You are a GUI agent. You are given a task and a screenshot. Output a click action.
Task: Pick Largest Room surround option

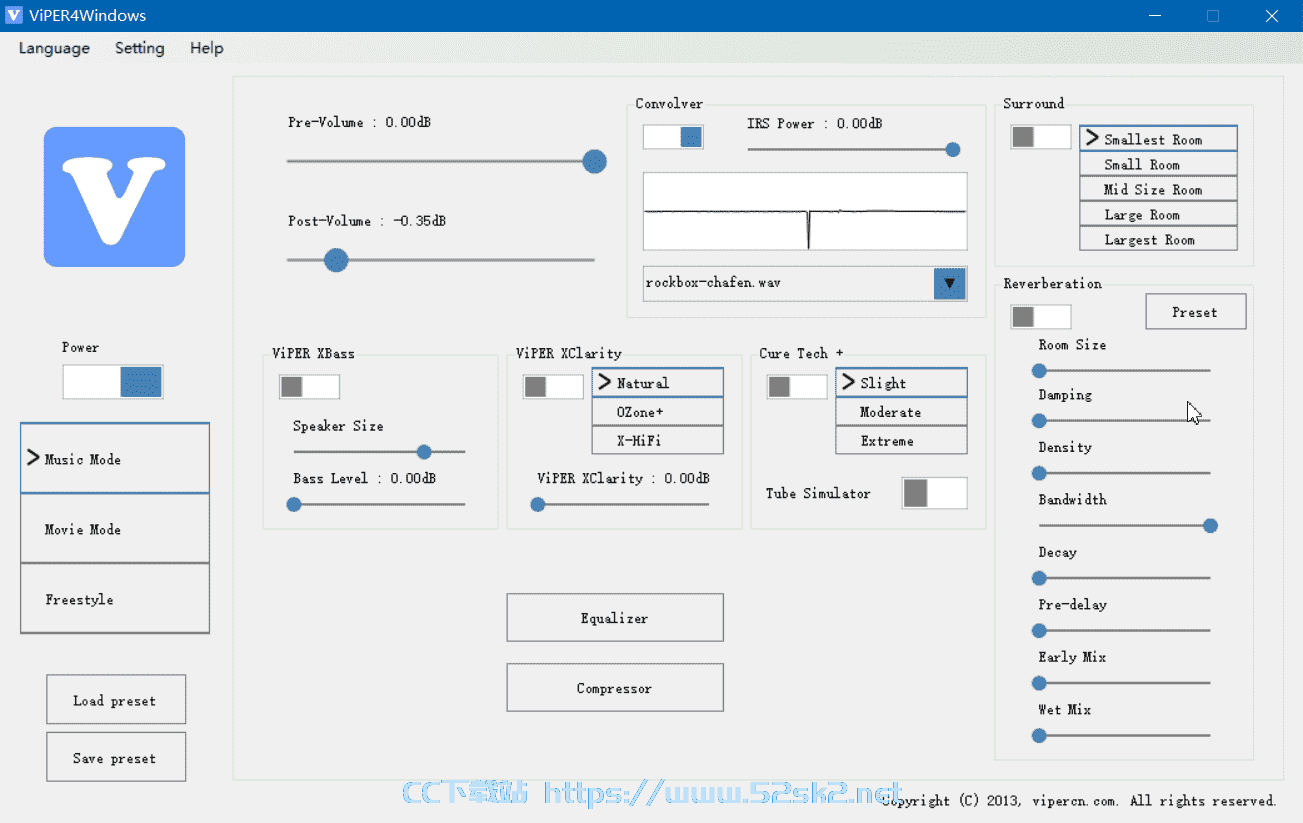(x=1158, y=239)
